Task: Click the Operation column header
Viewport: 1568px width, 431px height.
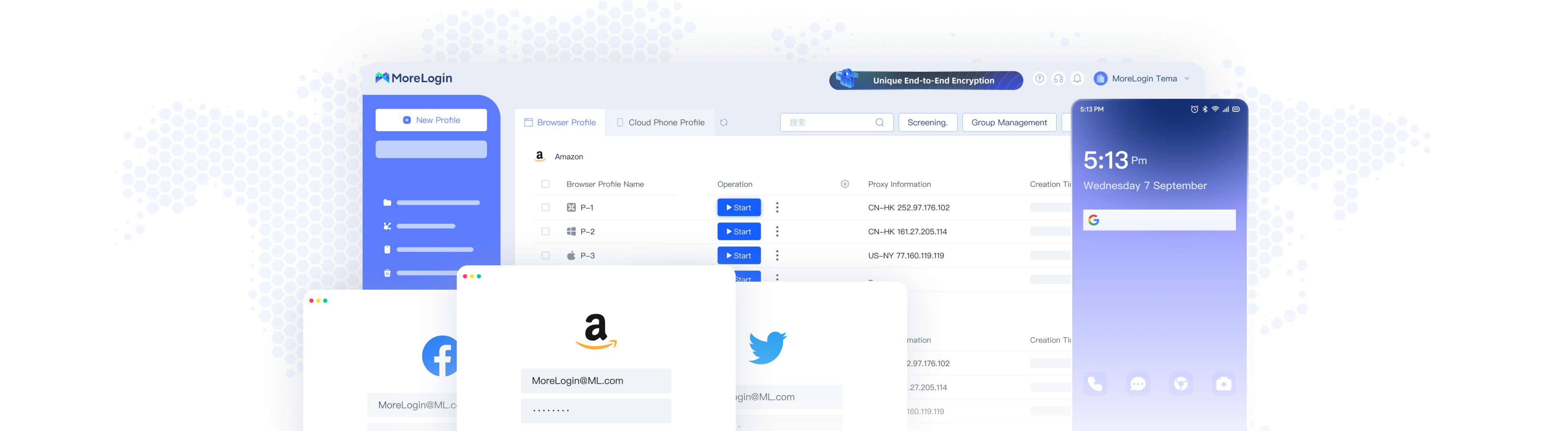Action: [734, 184]
